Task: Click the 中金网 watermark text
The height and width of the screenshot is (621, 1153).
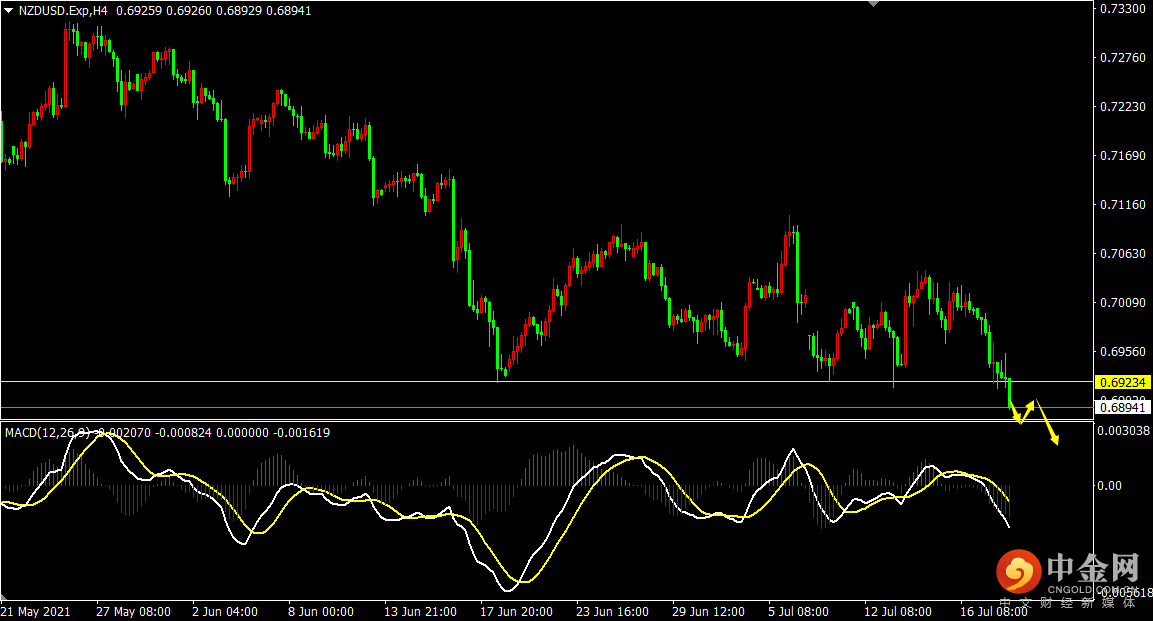Action: 1092,570
